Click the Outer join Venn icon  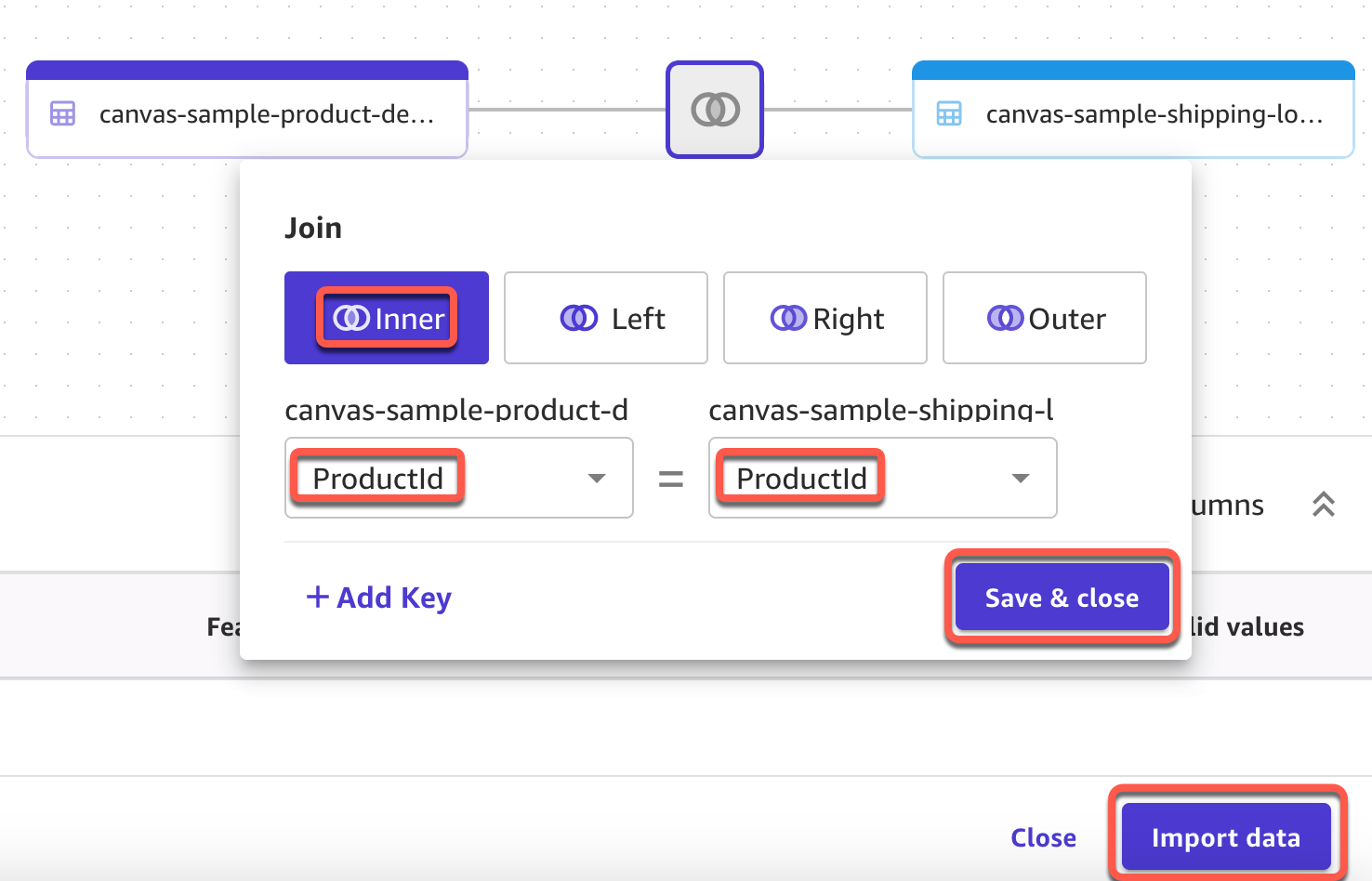[x=1005, y=319]
